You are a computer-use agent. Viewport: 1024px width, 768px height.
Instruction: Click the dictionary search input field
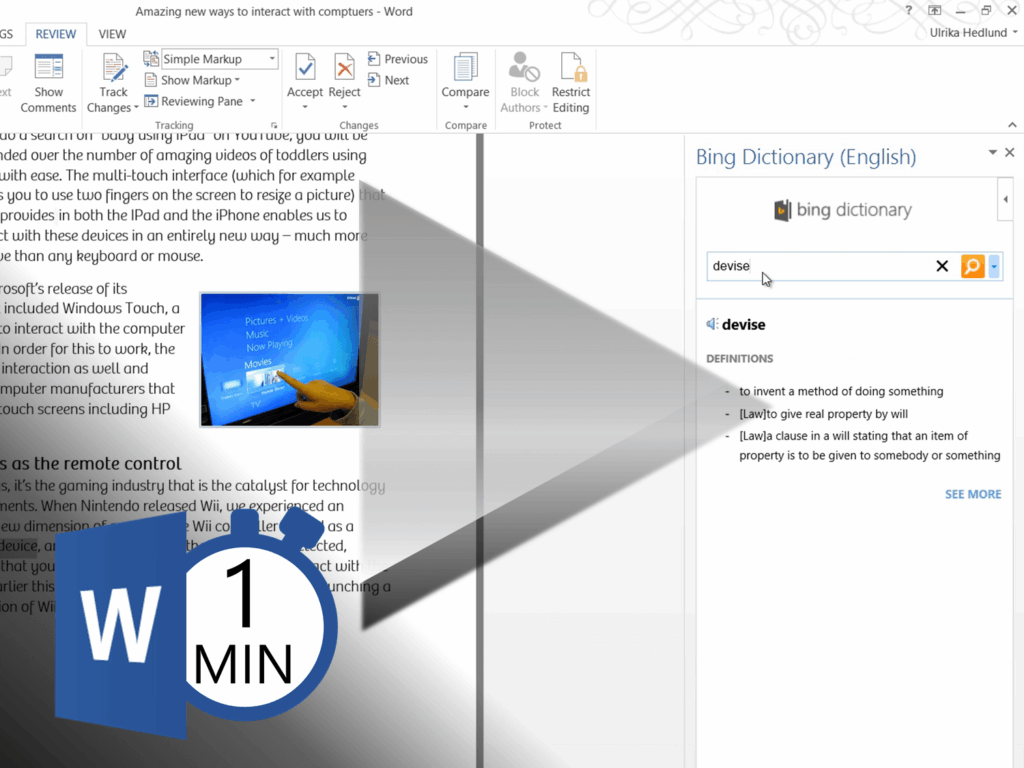[820, 266]
